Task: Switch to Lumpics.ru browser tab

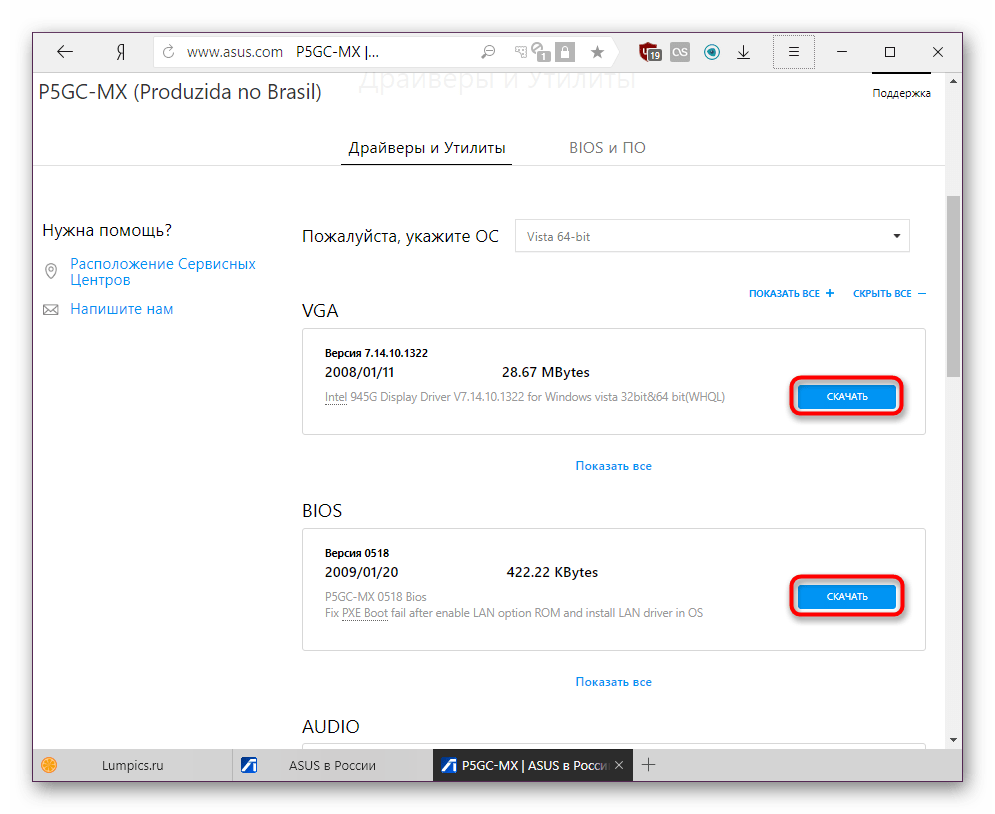Action: (132, 765)
